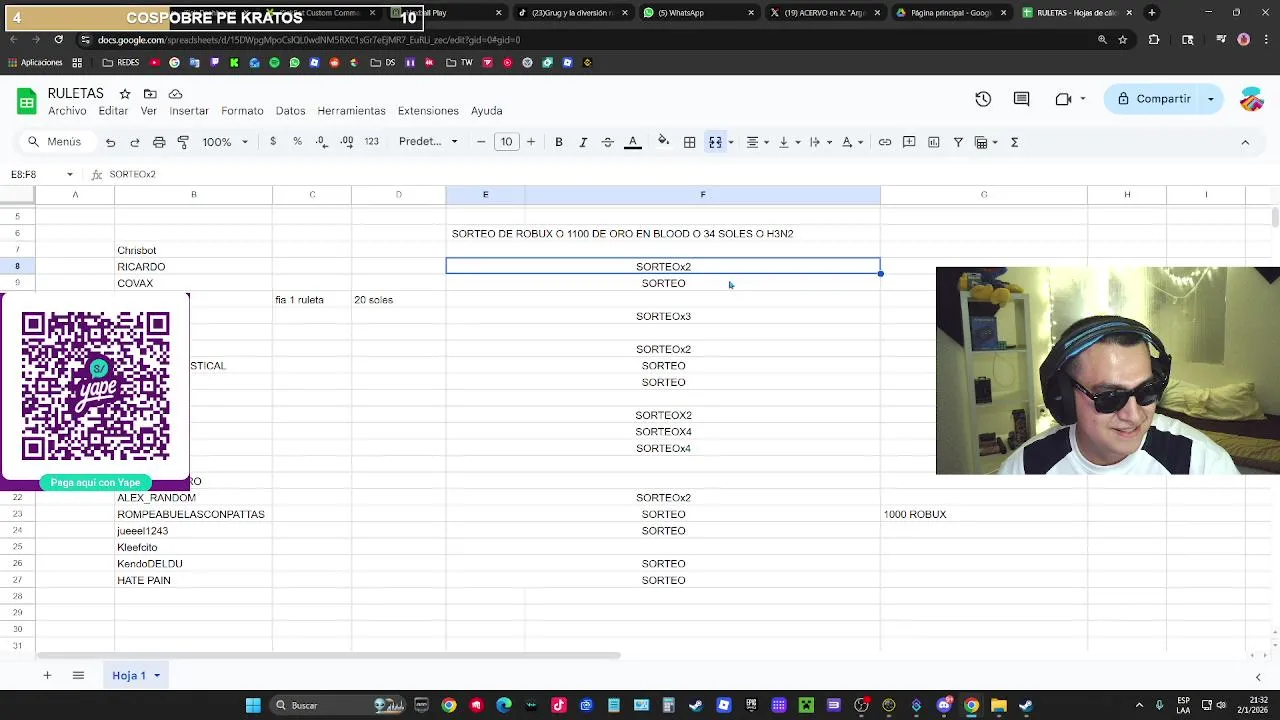Image resolution: width=1280 pixels, height=720 pixels.
Task: Open version history clock icon
Action: [983, 99]
